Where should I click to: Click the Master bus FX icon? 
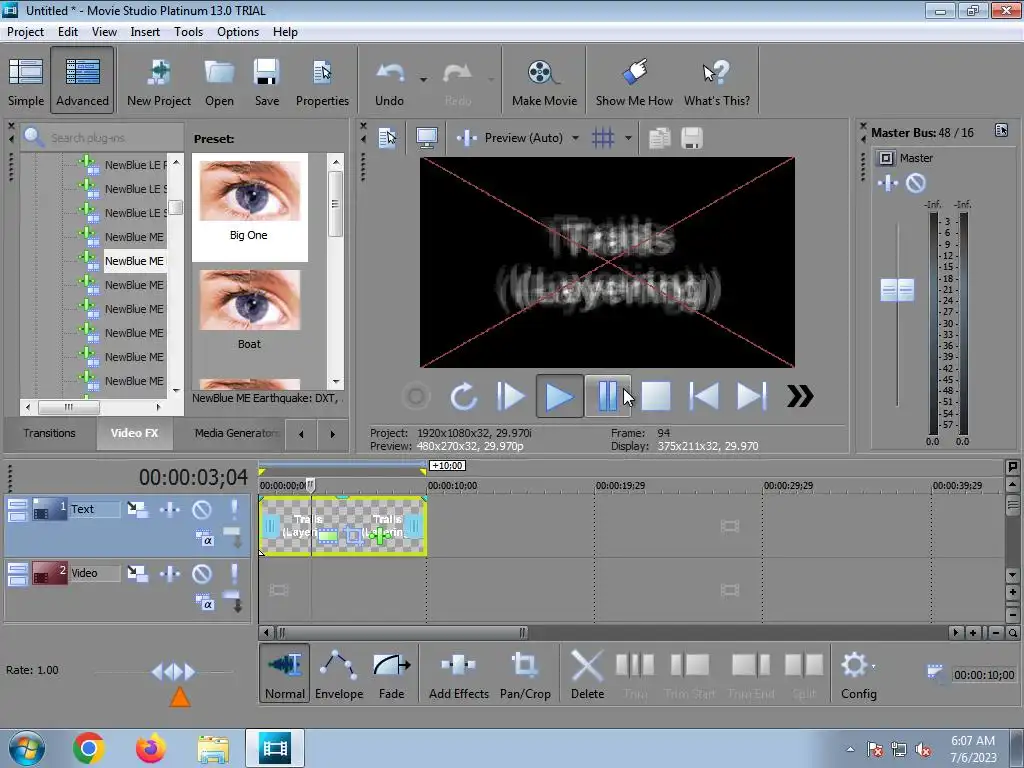point(888,184)
